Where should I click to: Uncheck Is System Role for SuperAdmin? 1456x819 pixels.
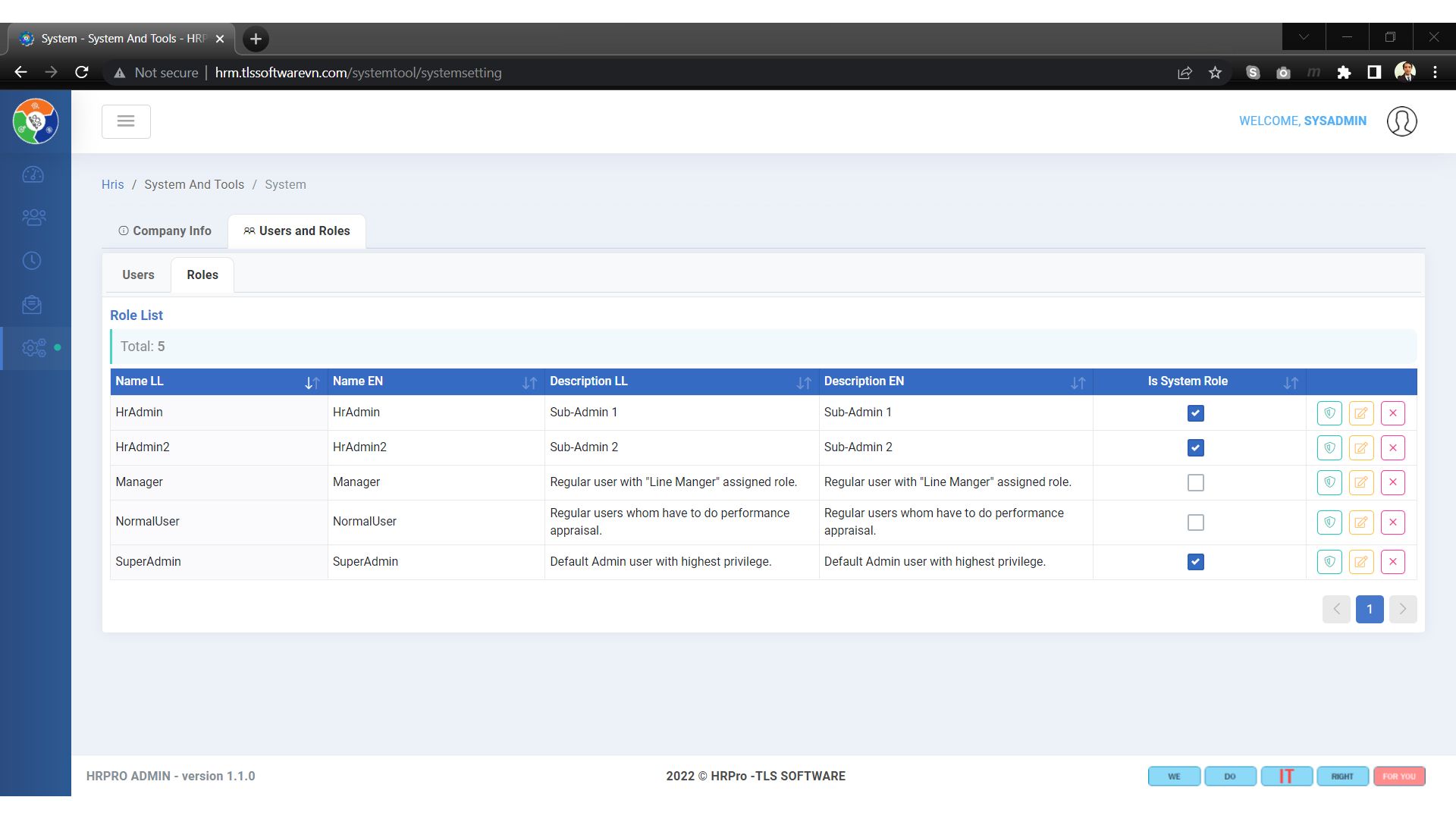(x=1195, y=562)
